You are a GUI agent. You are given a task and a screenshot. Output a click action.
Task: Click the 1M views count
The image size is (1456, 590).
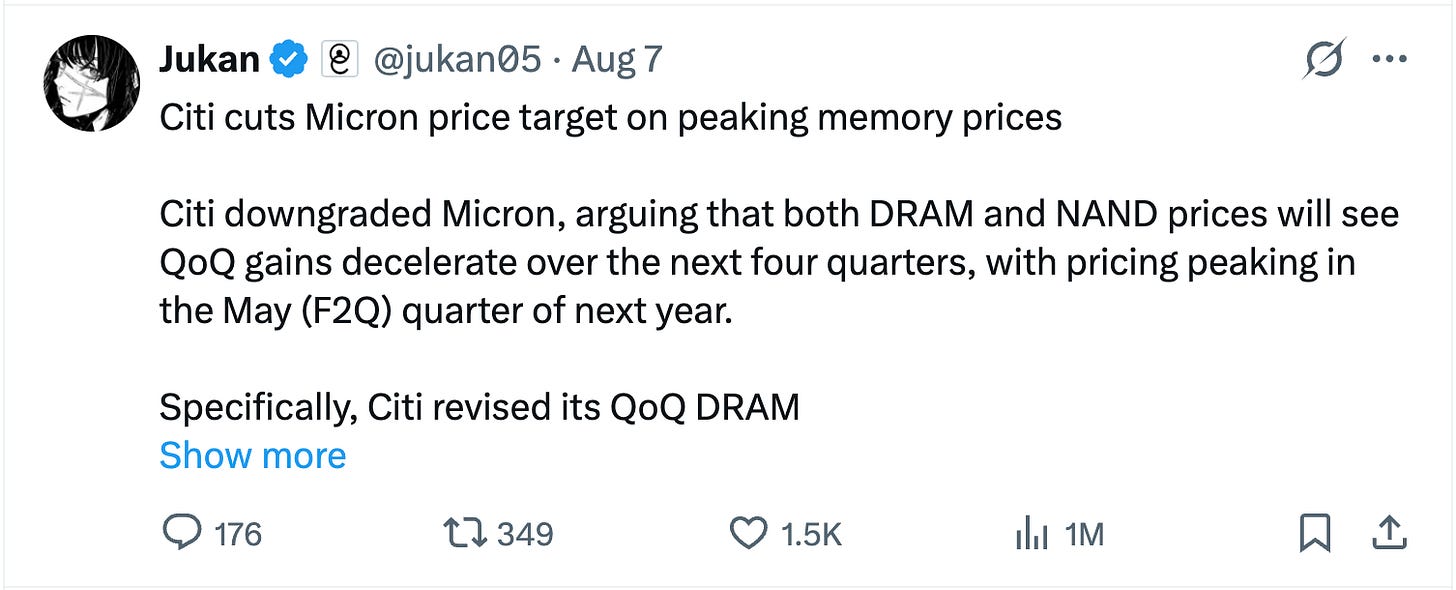1084,535
